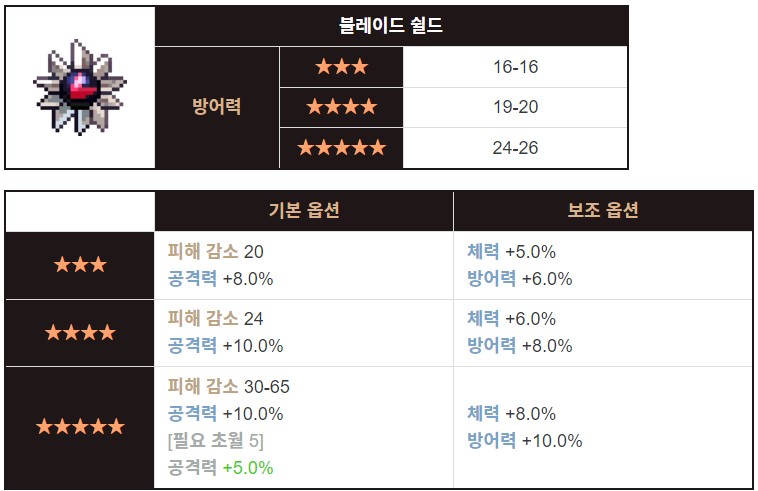Select the 기본 옵션 column header
758x491 pixels.
pos(304,210)
